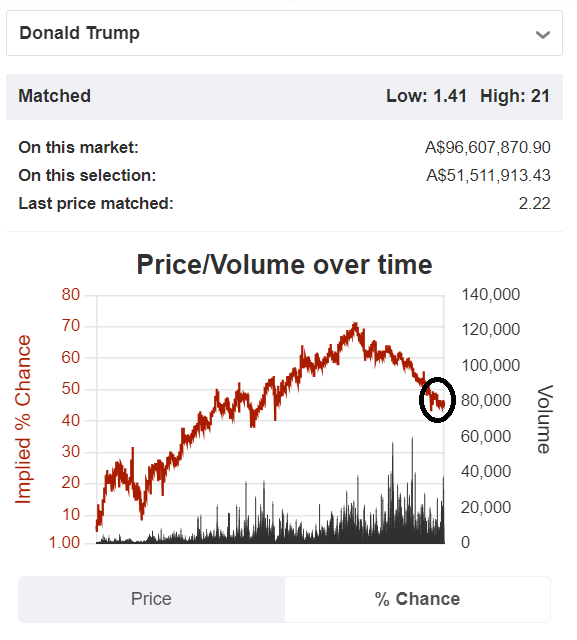This screenshot has width=577, height=640.
Task: Click the High: 21 value
Action: [x=515, y=96]
